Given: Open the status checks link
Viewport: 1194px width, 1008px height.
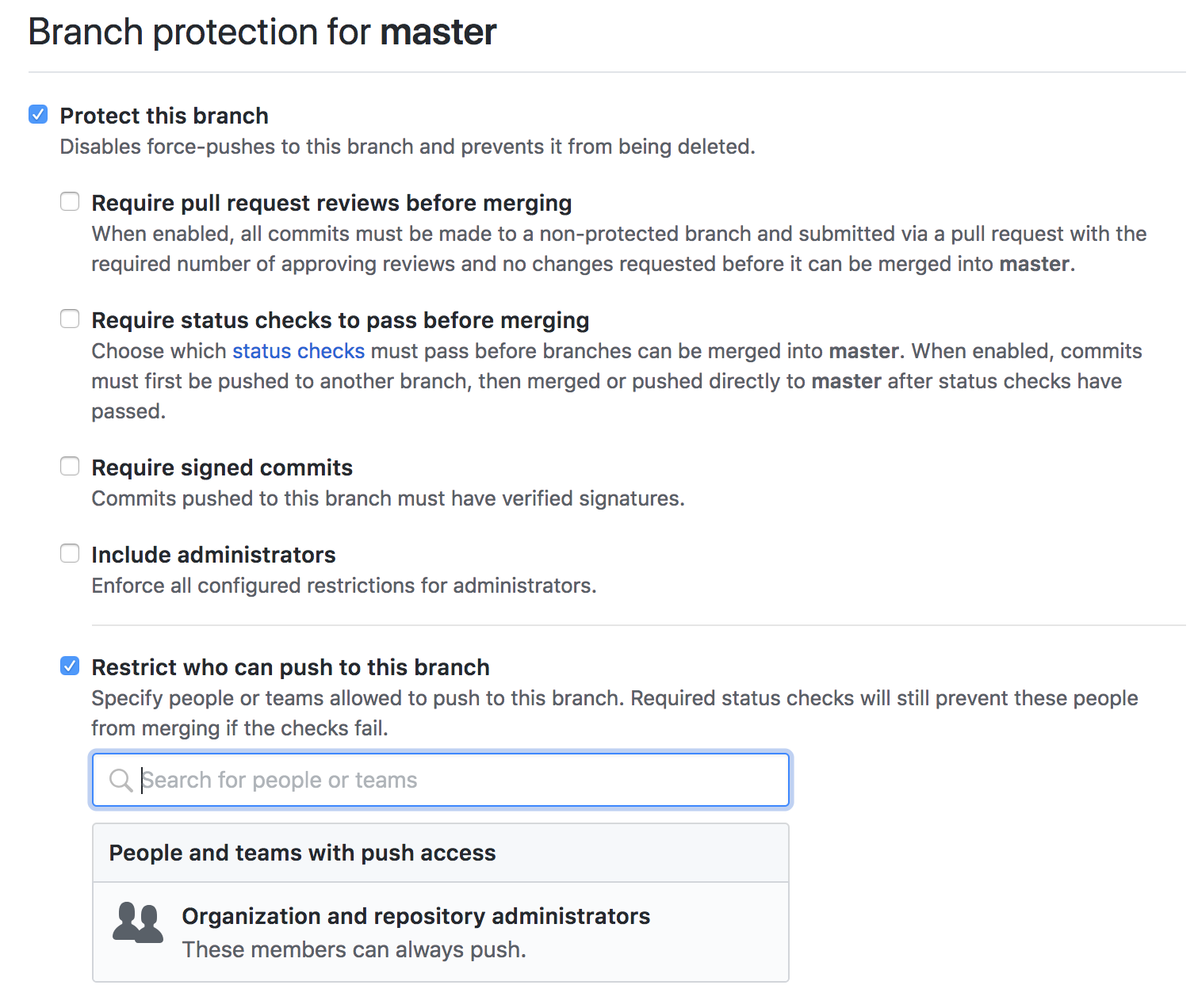Looking at the screenshot, I should point(298,351).
